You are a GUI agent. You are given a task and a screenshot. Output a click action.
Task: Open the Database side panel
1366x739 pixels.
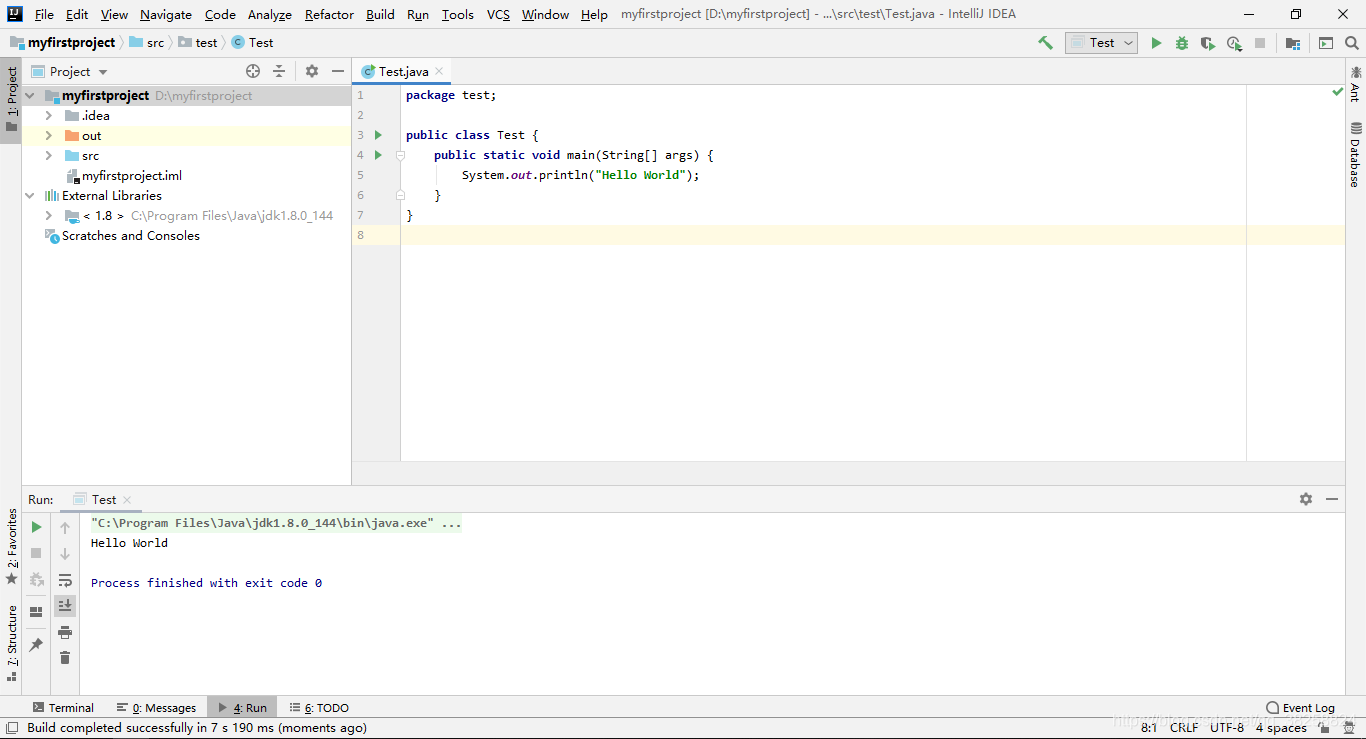(x=1356, y=154)
